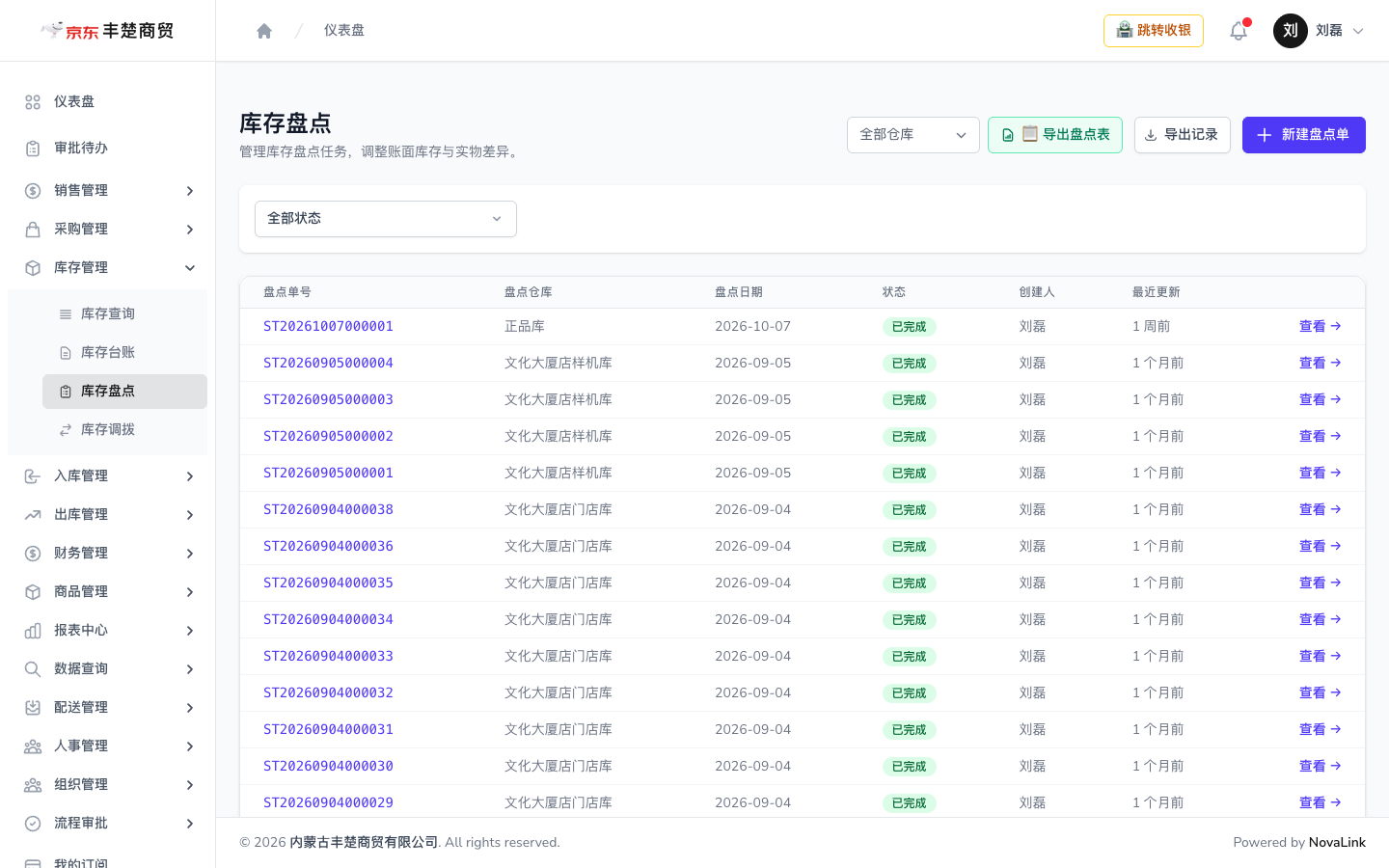Collapse the 库存管理 menu chevron
Screen dimensions: 1389x868
190,268
